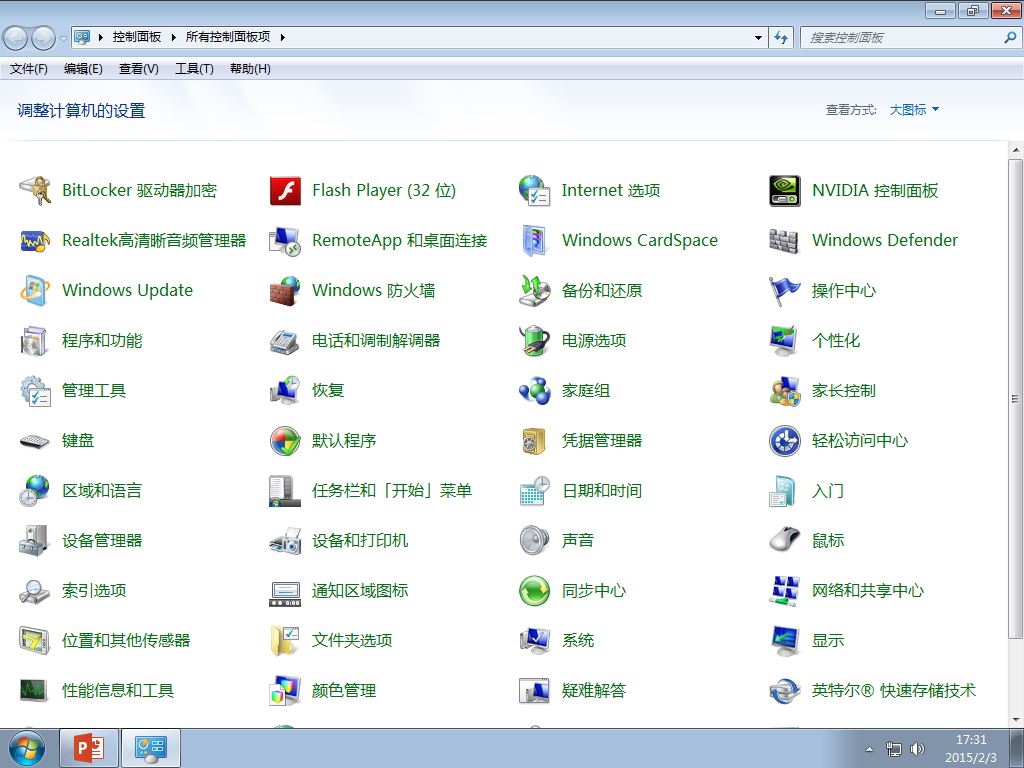Open PowerPoint from the taskbar
Screen dimensions: 1024x768
click(89, 748)
